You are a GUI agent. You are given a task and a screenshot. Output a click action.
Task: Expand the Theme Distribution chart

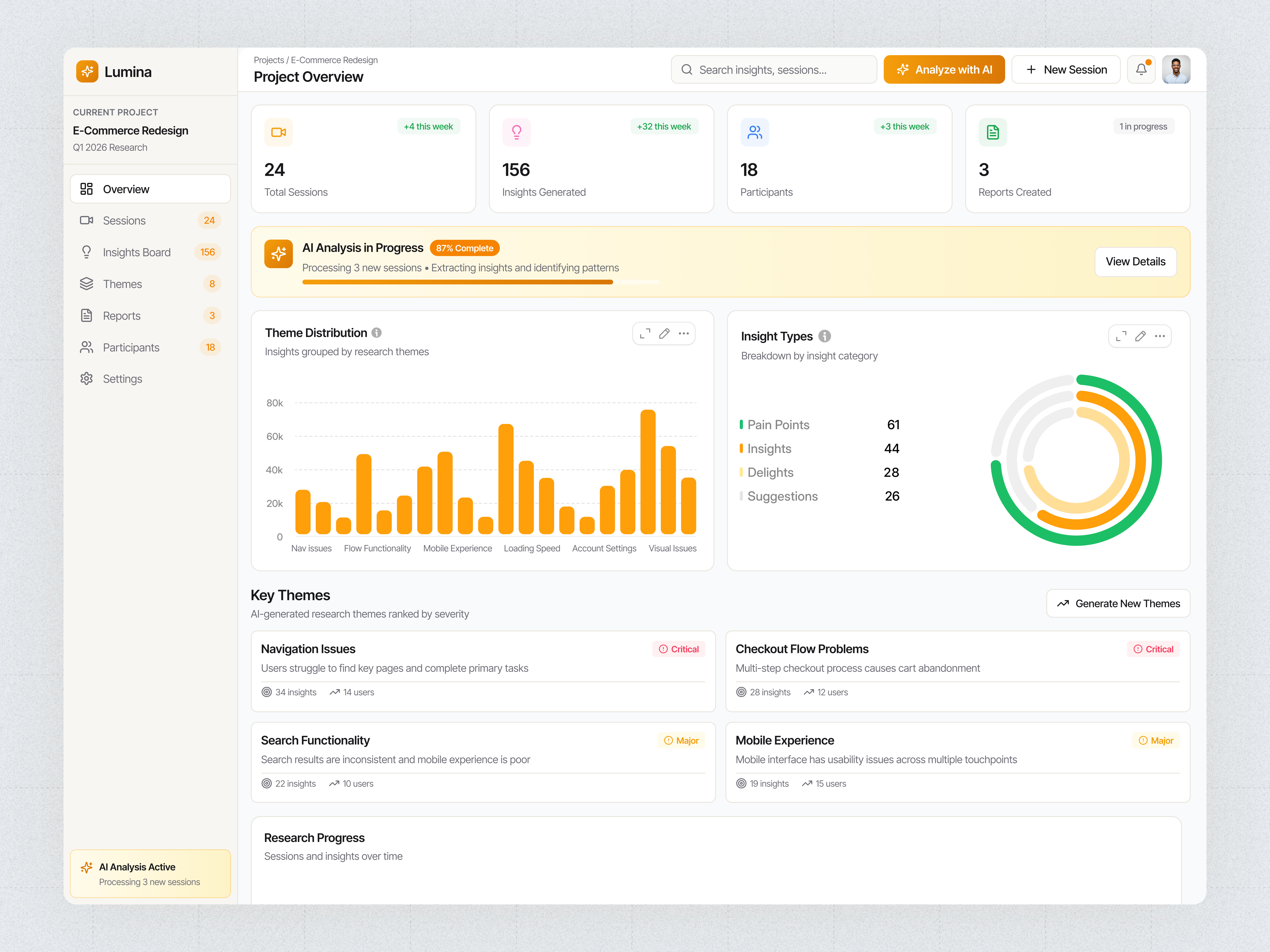pyautogui.click(x=645, y=333)
